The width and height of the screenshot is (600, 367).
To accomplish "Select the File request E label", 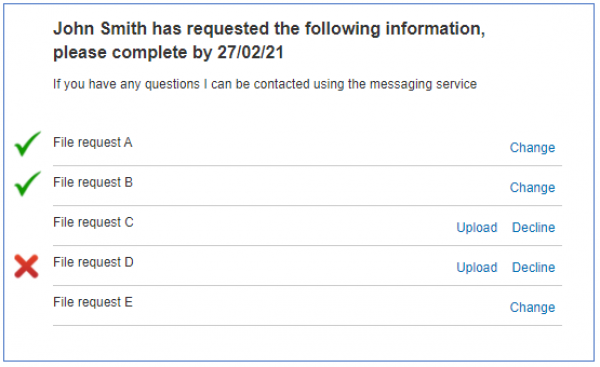I will (93, 302).
